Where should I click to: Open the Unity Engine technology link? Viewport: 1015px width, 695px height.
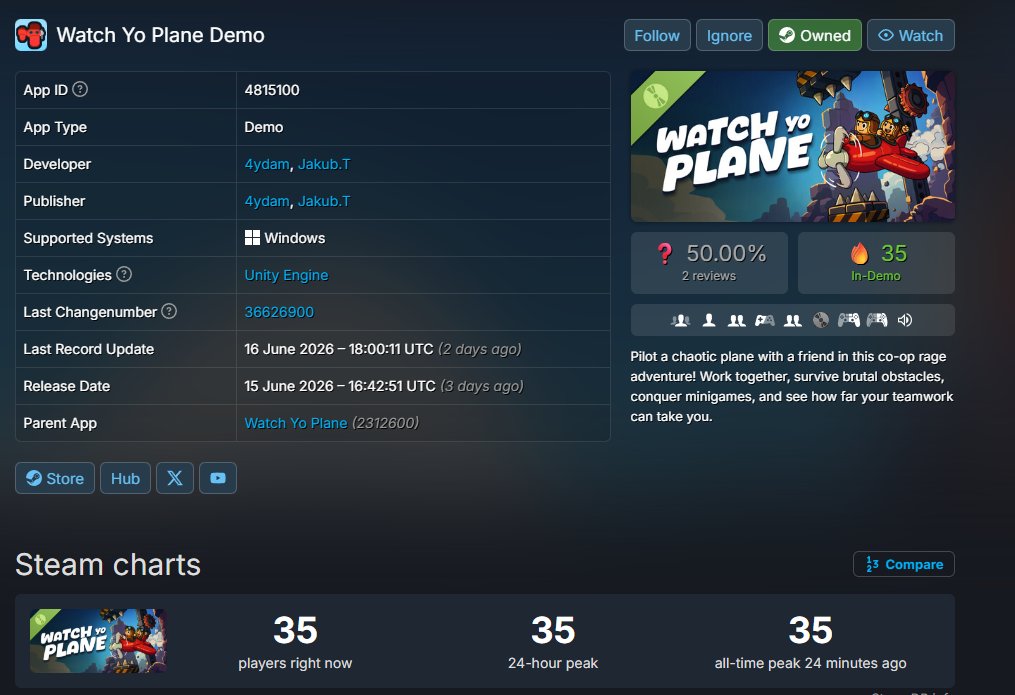tap(286, 275)
